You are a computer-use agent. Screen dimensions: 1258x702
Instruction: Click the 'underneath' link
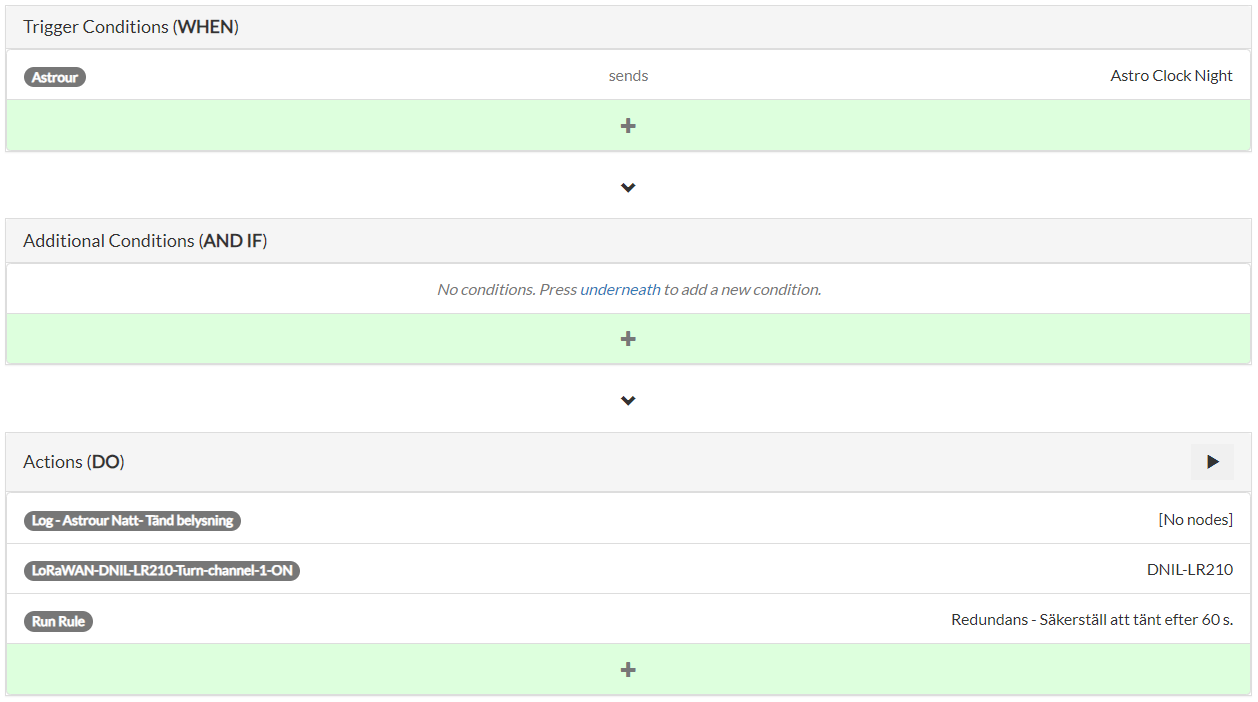point(620,290)
